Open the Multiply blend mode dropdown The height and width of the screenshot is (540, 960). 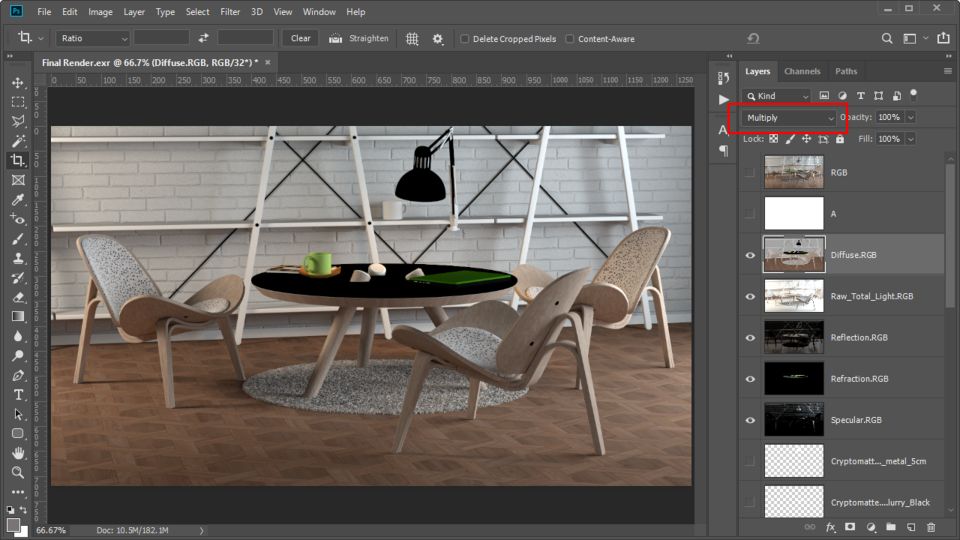tap(790, 118)
